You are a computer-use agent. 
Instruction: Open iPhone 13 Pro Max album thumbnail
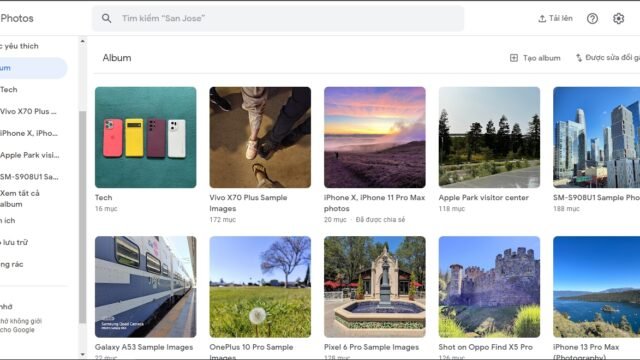tap(596, 287)
